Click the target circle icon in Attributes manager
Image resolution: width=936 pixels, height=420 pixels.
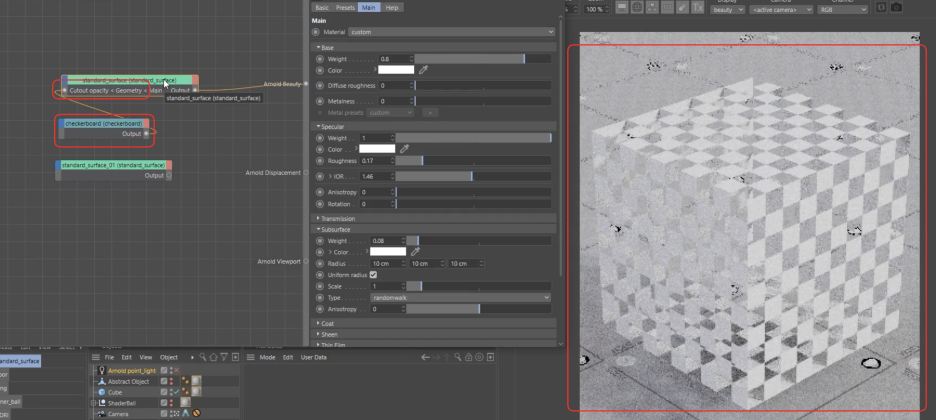[479, 357]
